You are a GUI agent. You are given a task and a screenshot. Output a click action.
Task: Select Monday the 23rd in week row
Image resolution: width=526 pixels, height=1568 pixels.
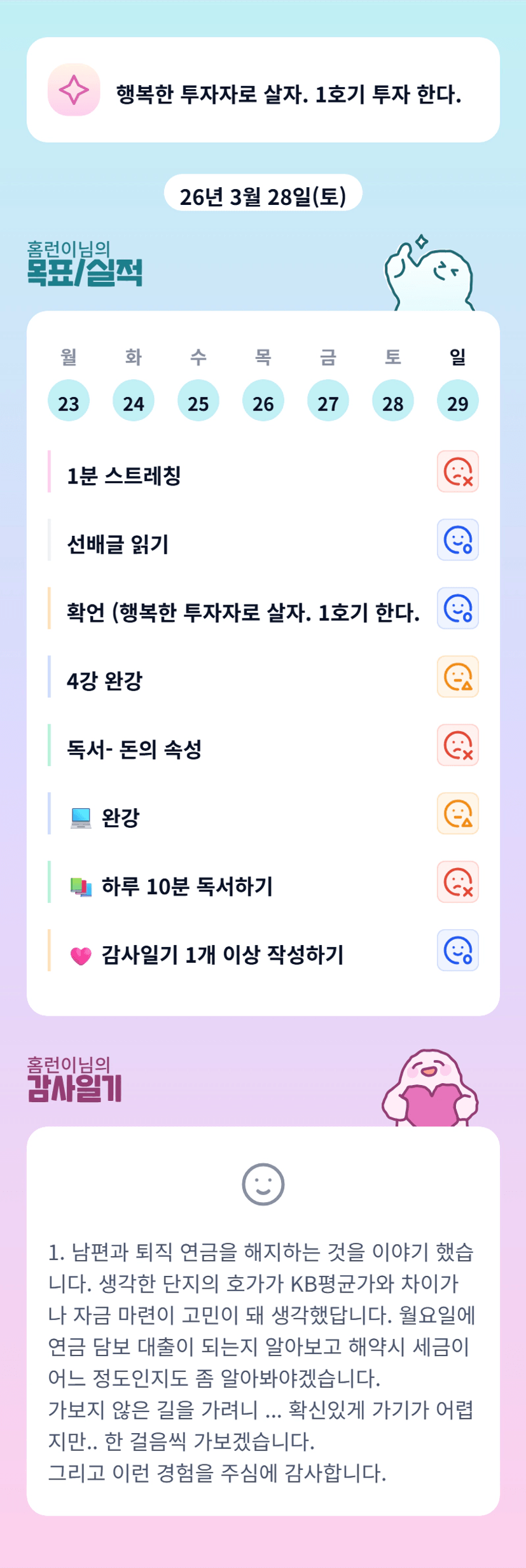point(69,401)
